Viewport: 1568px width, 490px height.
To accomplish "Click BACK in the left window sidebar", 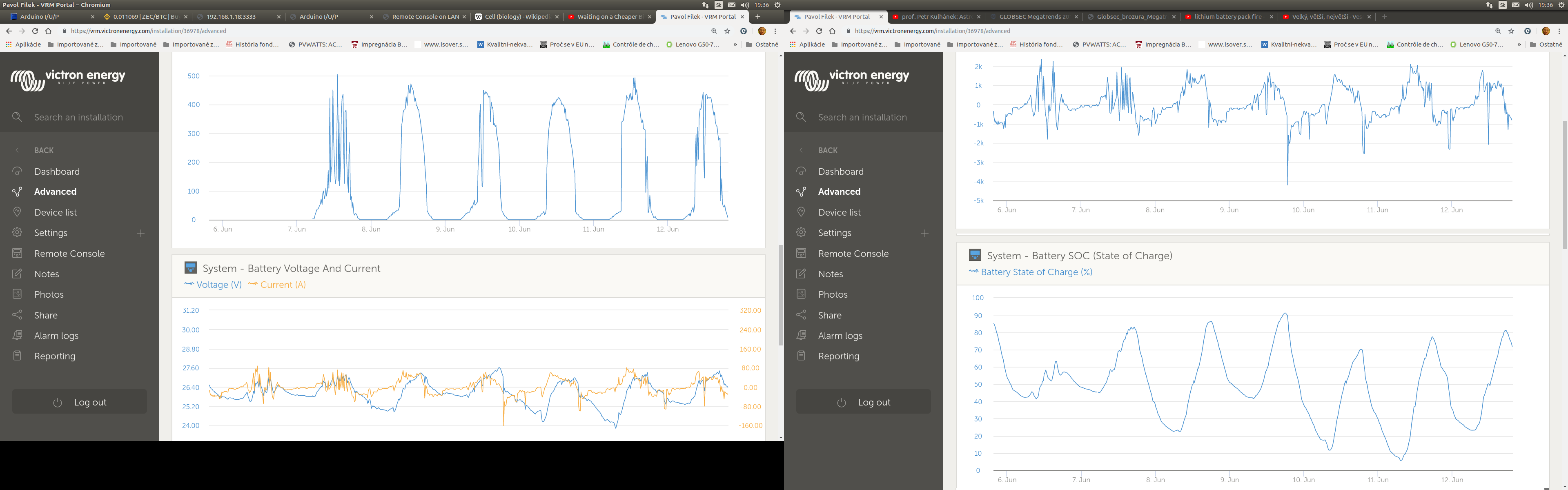I will click(x=43, y=150).
